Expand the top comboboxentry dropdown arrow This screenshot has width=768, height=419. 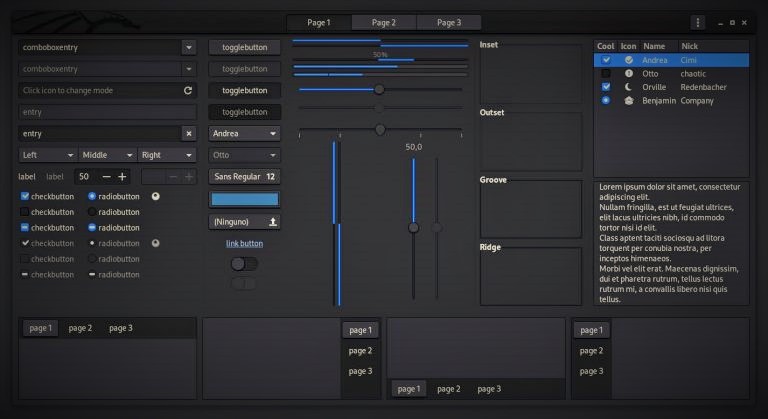click(188, 47)
